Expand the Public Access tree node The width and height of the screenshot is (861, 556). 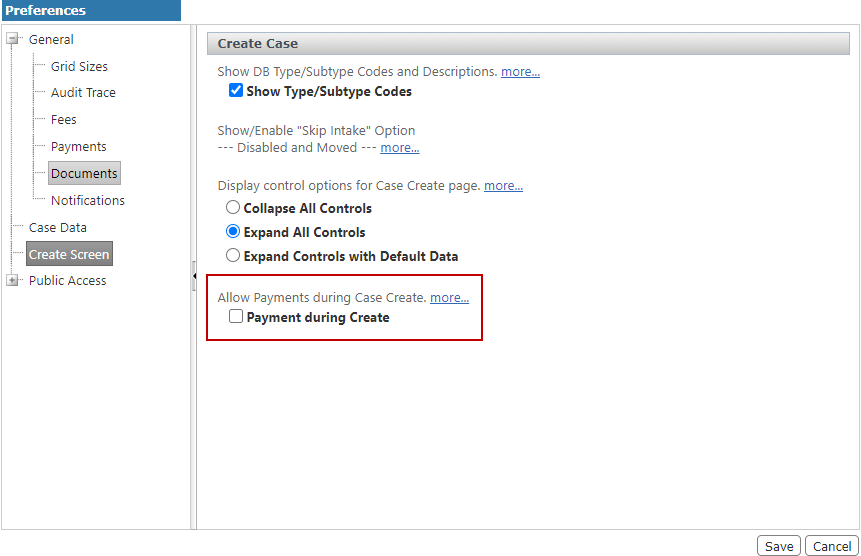(x=13, y=281)
